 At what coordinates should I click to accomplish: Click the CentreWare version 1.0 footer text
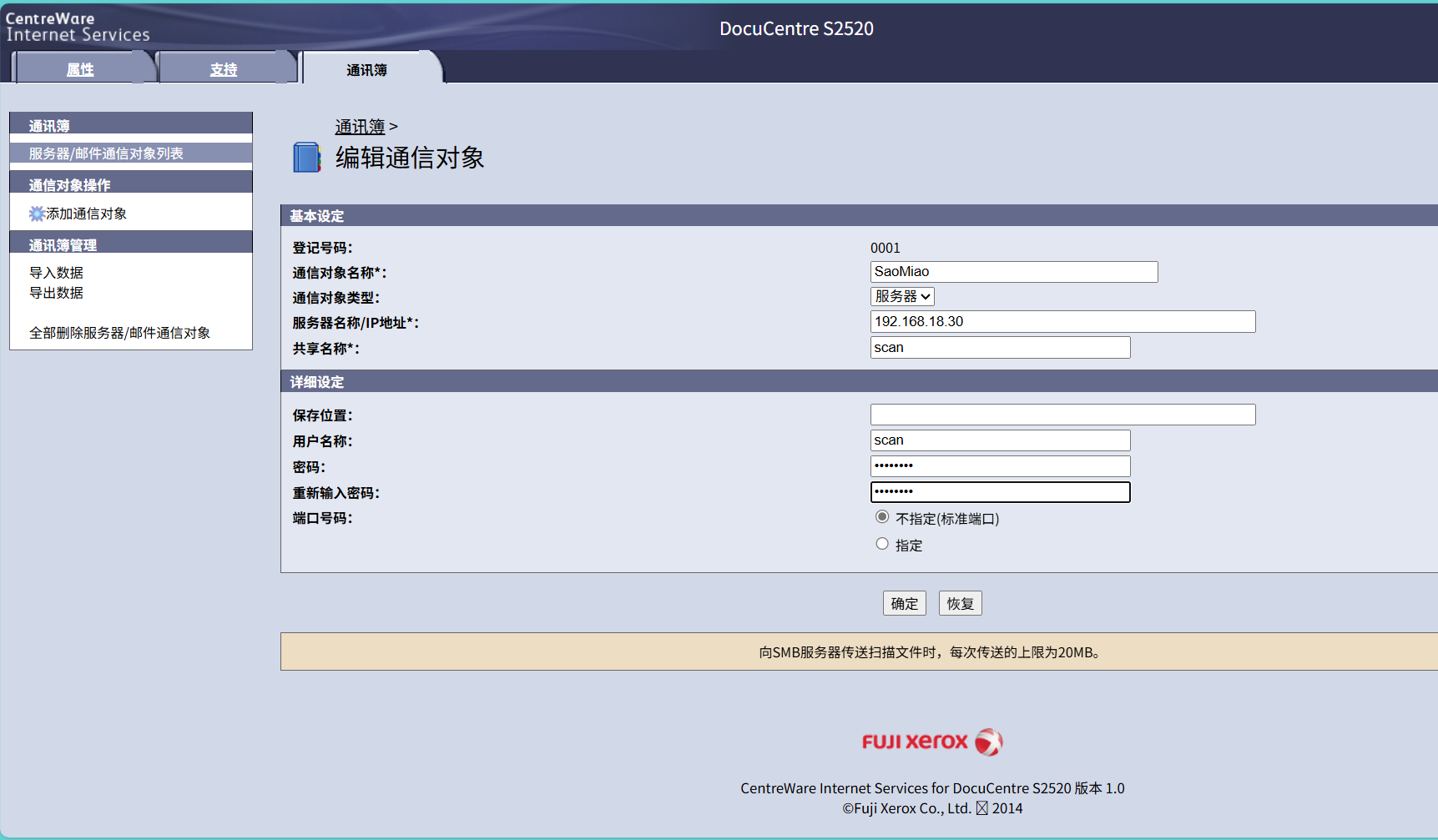coord(932,788)
